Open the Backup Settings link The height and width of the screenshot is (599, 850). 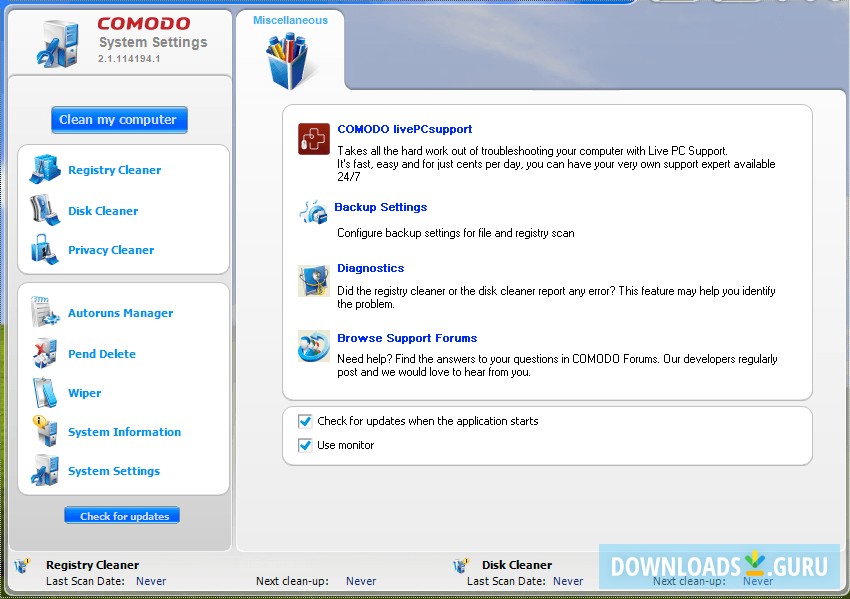pyautogui.click(x=381, y=207)
